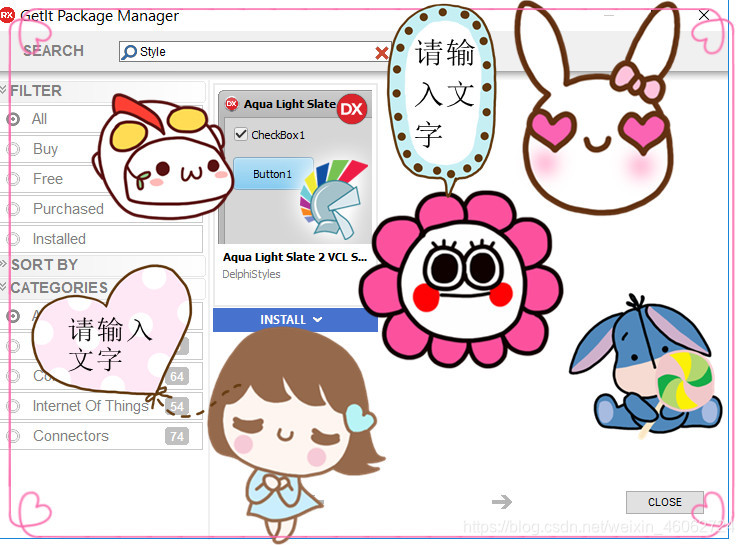This screenshot has width=744, height=545.
Task: Collapse the CATEGORIES section
Action: [4, 287]
